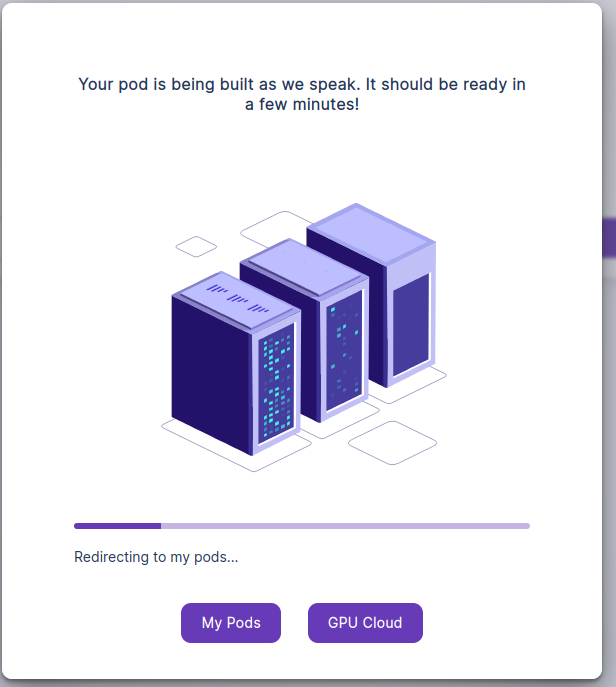
Task: Click the cyan lights panel on the front server
Action: (277, 385)
